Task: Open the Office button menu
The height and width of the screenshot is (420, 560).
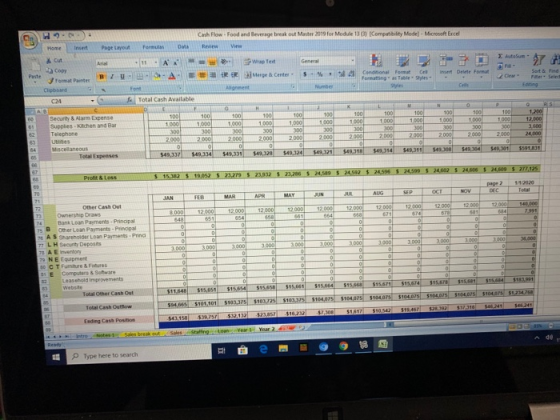Action: point(30,40)
